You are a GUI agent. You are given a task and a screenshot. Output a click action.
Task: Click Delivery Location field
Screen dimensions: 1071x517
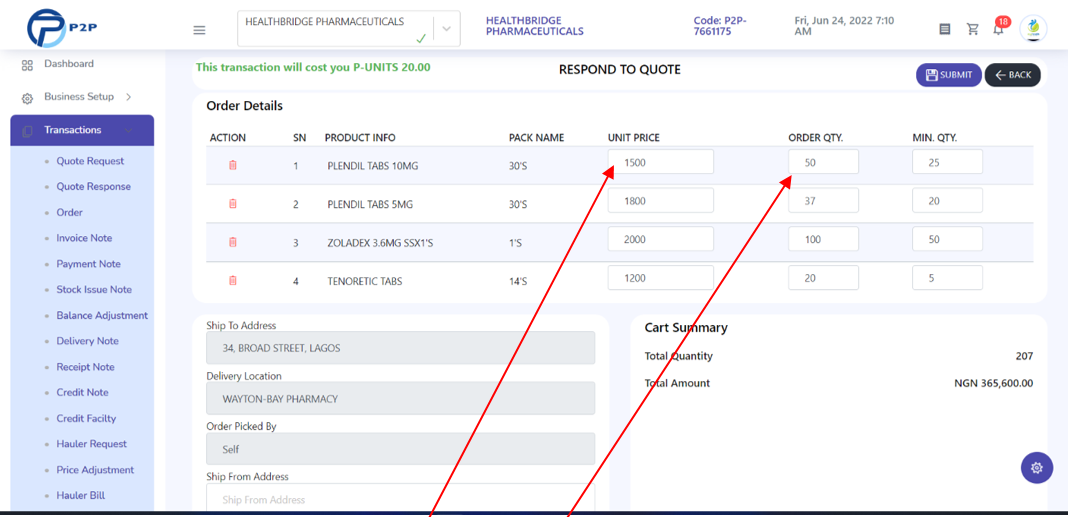tap(400, 398)
